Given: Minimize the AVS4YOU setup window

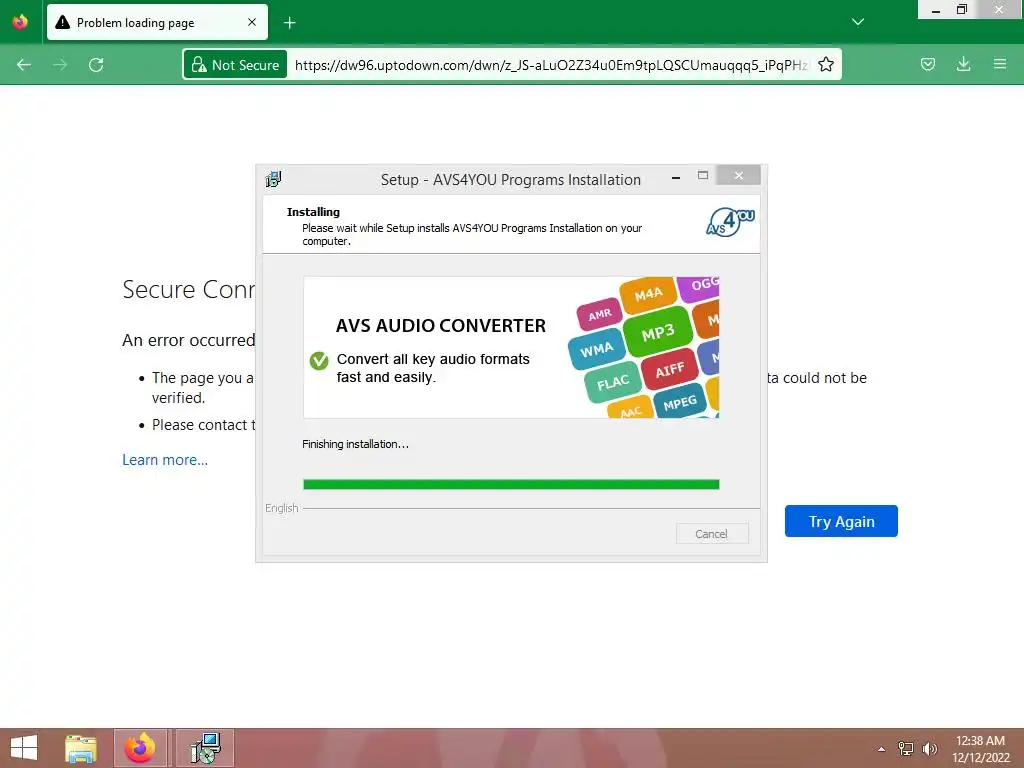Looking at the screenshot, I should (x=676, y=176).
